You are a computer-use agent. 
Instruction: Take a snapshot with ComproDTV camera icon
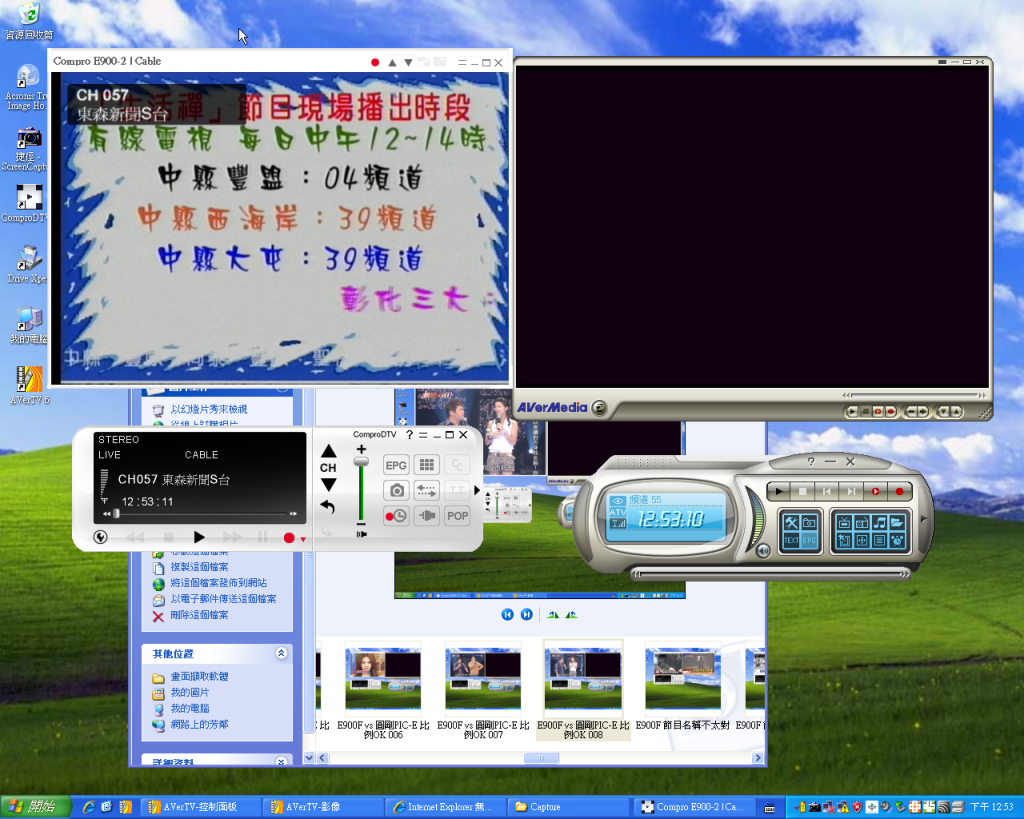[396, 490]
